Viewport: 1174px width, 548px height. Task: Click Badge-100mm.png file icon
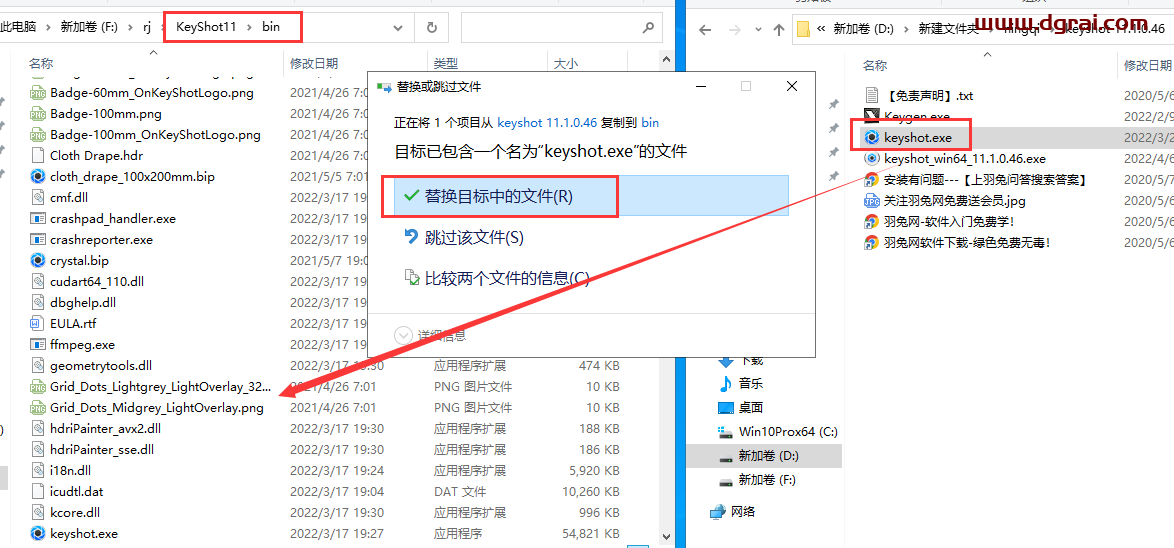tap(38, 114)
